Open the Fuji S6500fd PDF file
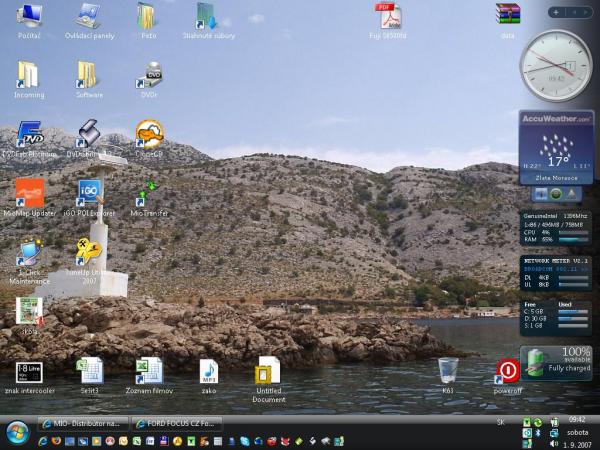Screen dimensions: 600x450 tap(388, 17)
